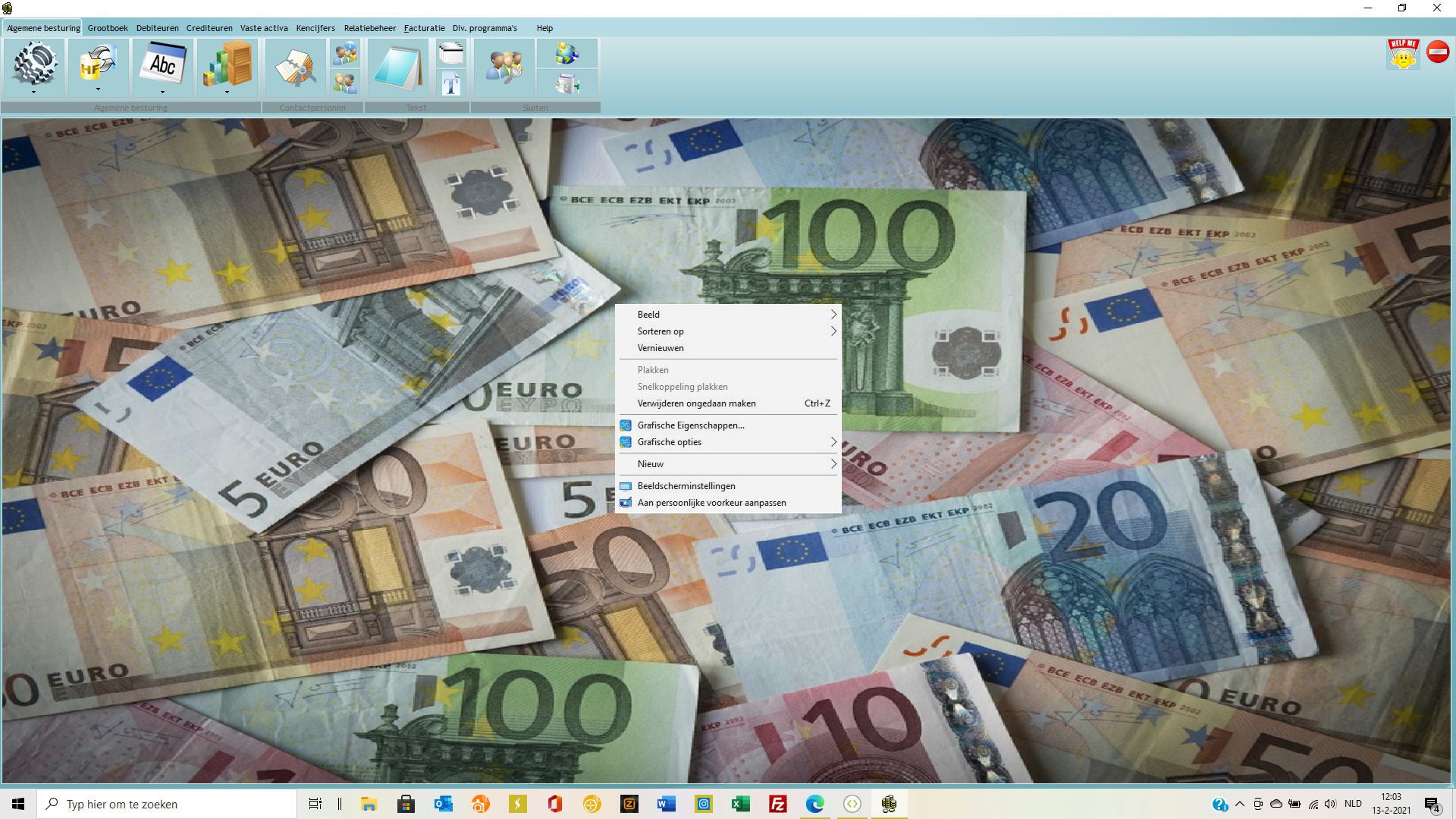Click the T text document icon

tap(451, 82)
